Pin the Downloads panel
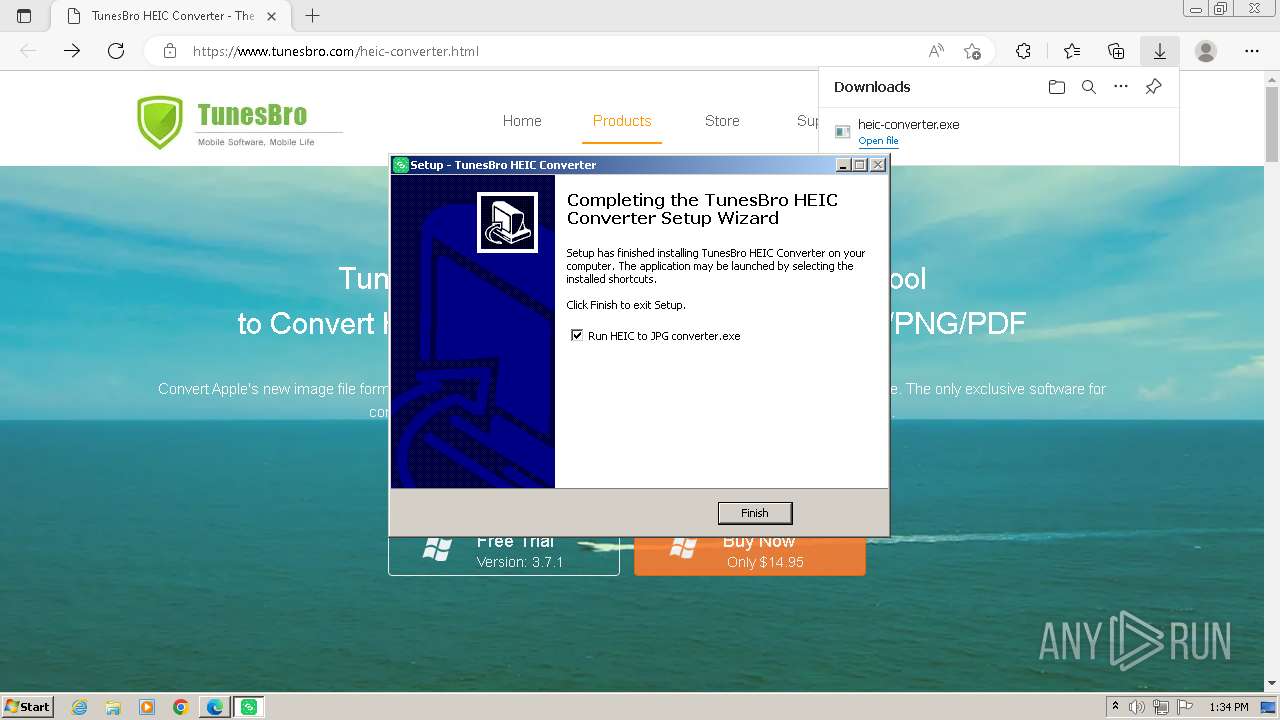This screenshot has height=720, width=1280. [1153, 87]
